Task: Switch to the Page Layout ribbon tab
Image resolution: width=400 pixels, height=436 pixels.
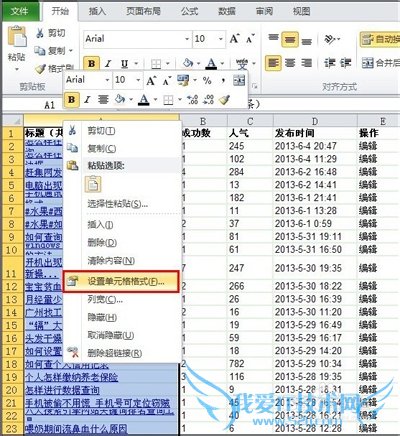Action: 143,11
